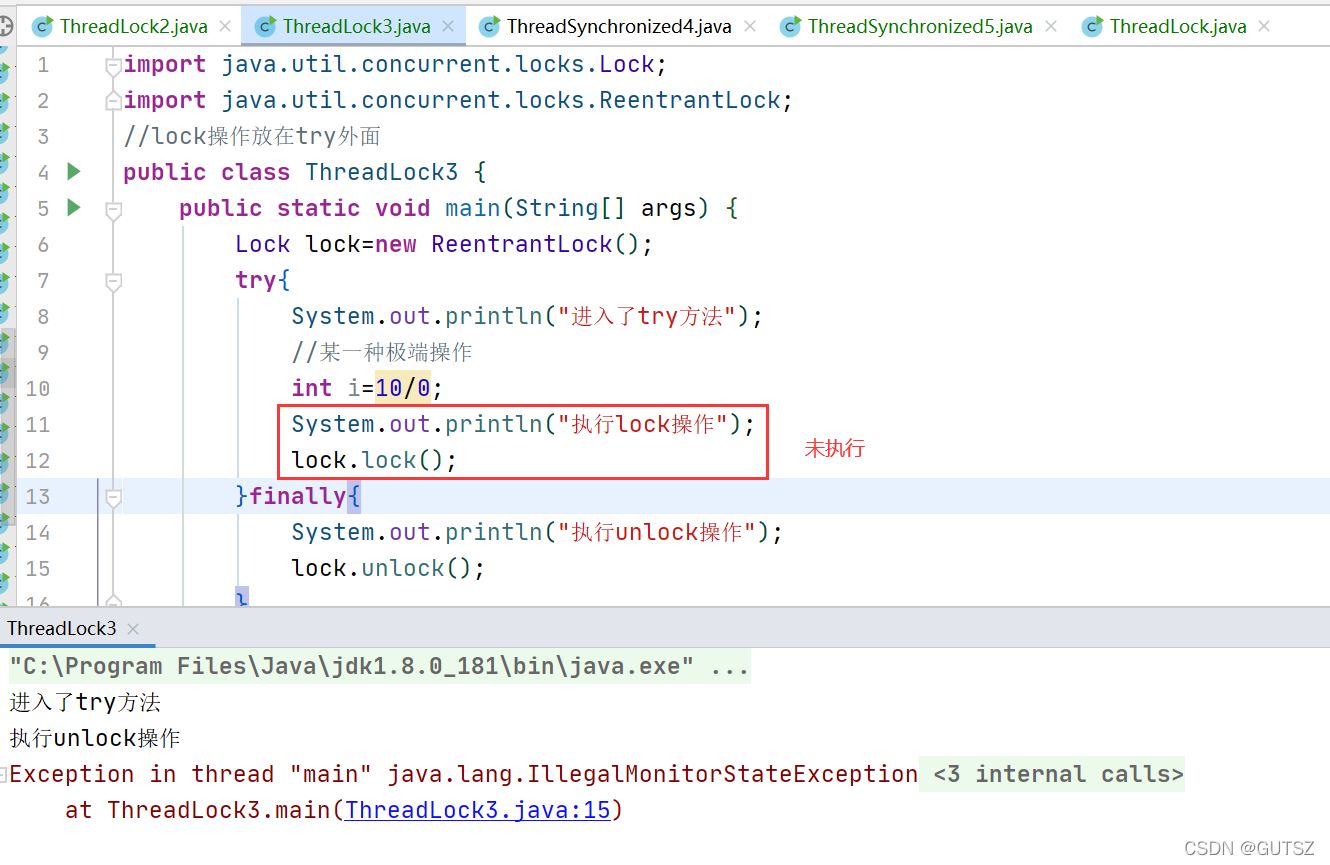Image resolution: width=1330 pixels, height=865 pixels.
Task: Click ReentrantLock() constructor on line 6
Action: click(x=535, y=244)
